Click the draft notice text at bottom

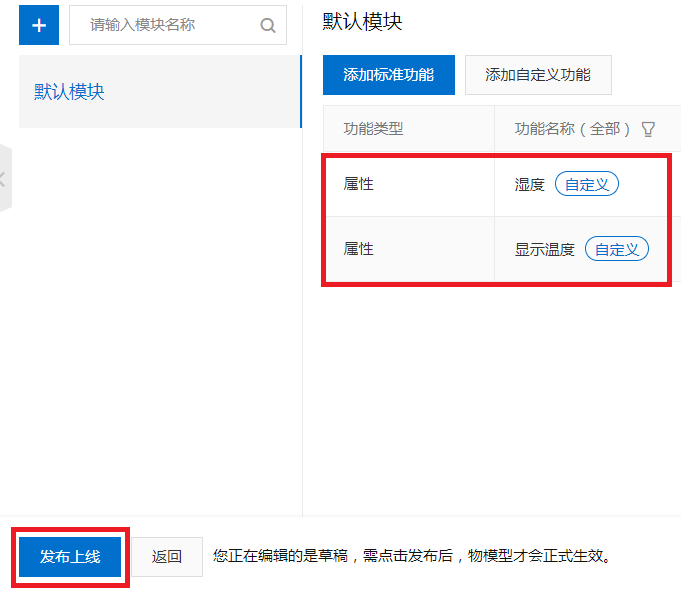pyautogui.click(x=411, y=556)
